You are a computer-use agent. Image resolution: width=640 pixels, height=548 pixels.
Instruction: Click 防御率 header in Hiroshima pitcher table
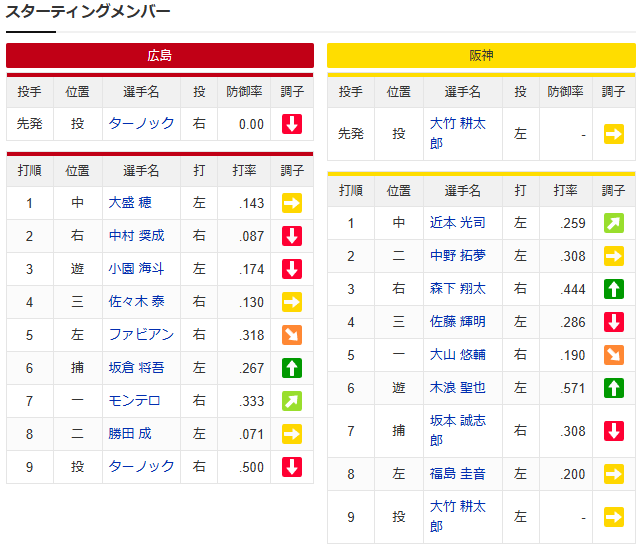tap(244, 92)
